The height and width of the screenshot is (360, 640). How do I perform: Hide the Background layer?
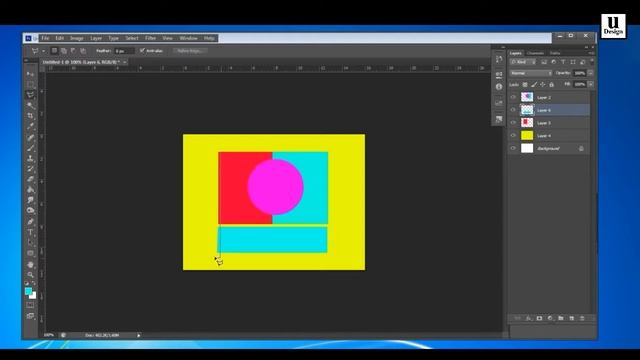(x=513, y=148)
